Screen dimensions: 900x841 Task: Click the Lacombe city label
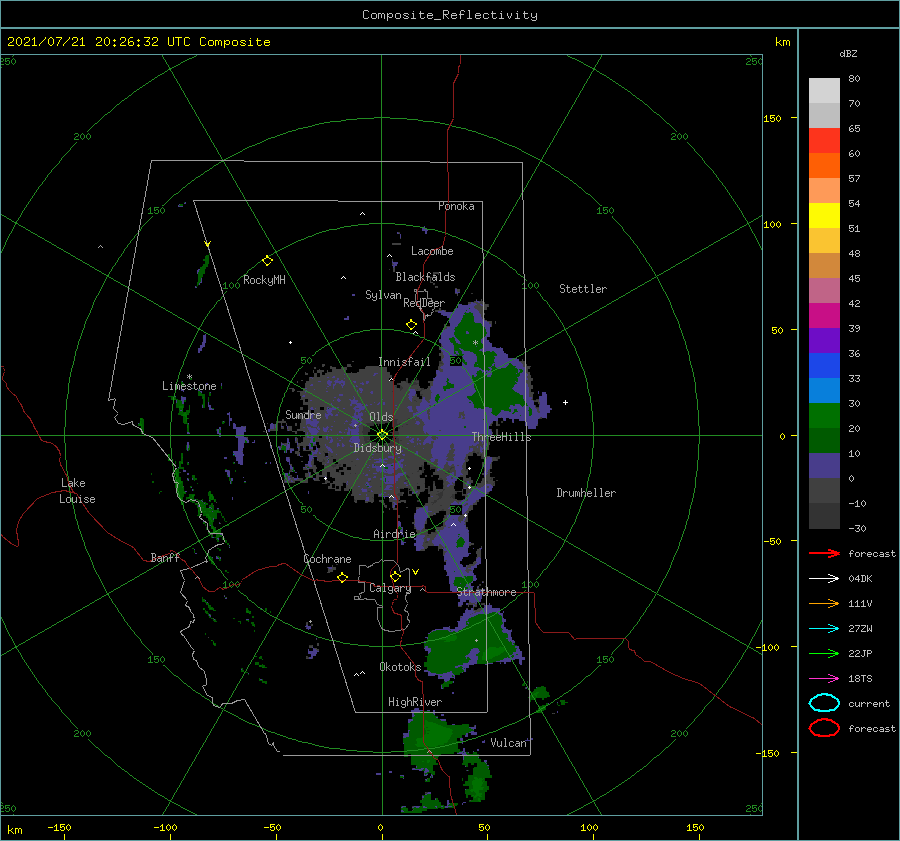[432, 251]
